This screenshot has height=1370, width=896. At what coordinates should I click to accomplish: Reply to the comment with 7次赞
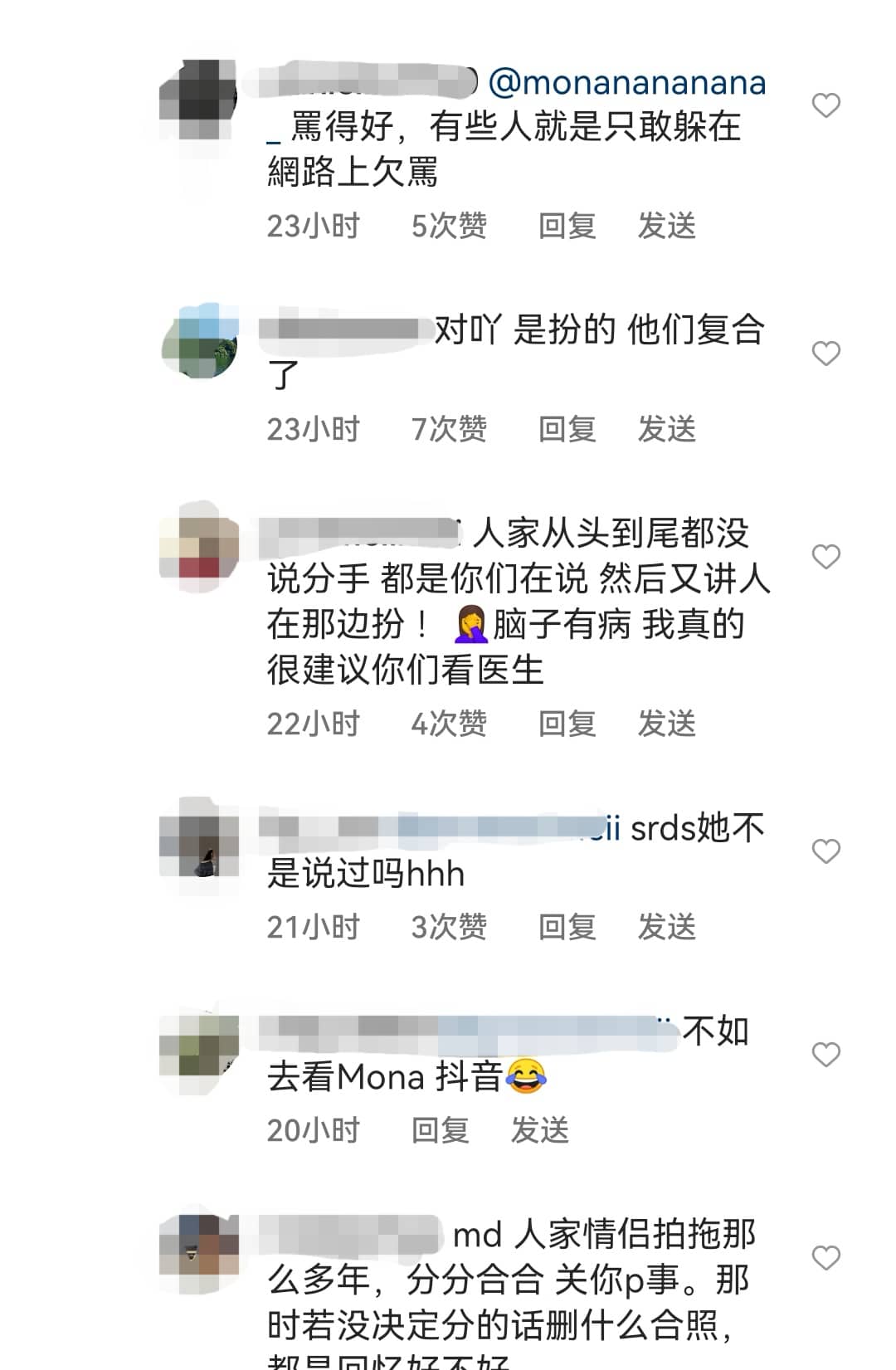click(567, 429)
